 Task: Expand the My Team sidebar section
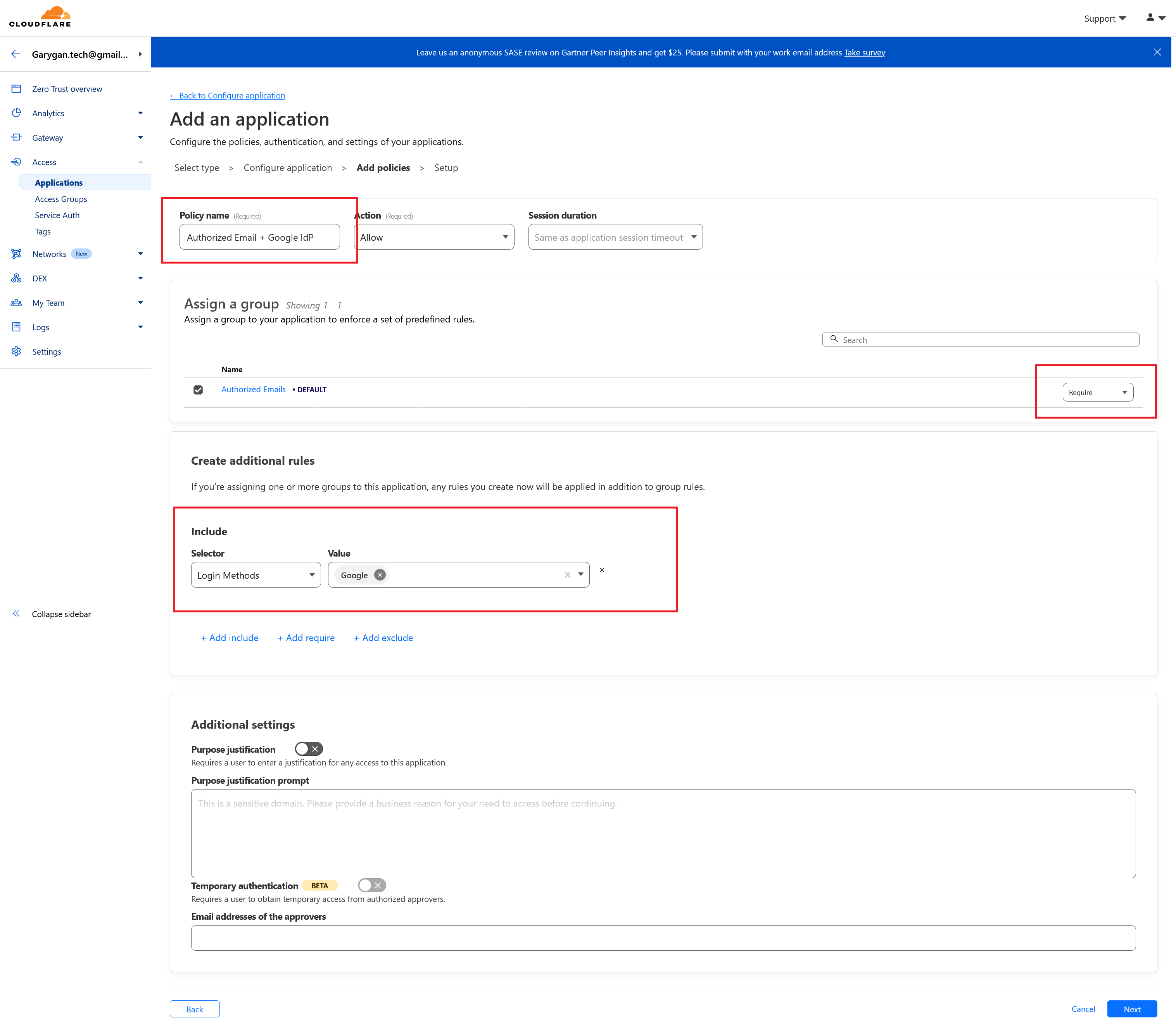140,303
